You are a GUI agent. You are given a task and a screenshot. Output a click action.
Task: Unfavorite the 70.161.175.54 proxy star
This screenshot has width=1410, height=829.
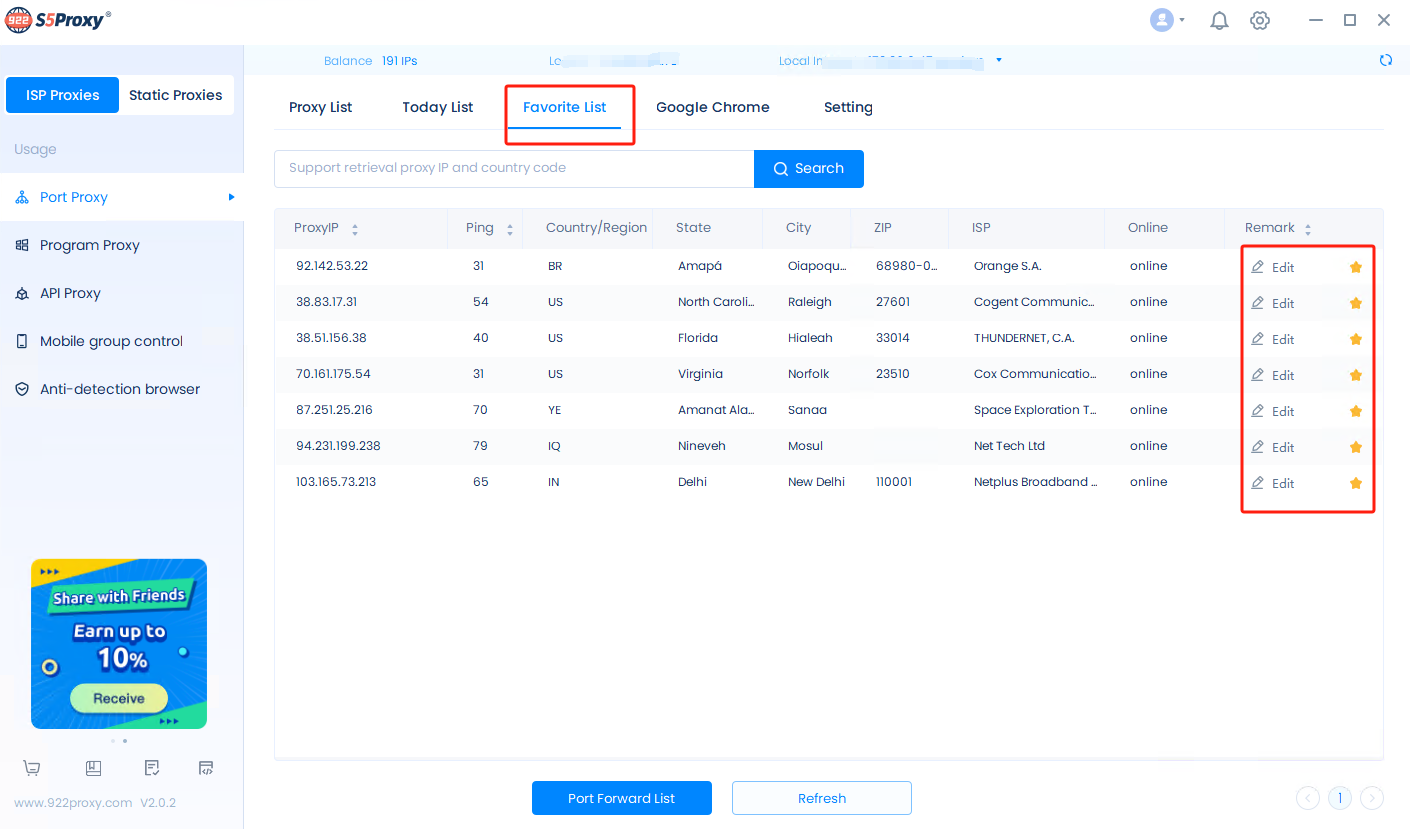[1356, 375]
